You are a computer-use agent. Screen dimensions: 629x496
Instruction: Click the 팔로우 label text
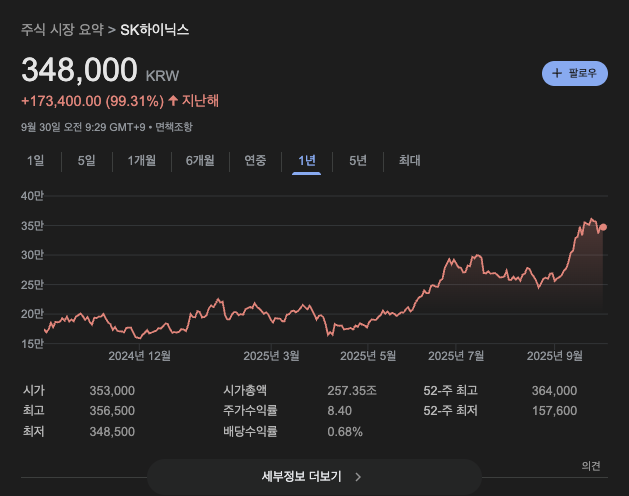[582, 73]
